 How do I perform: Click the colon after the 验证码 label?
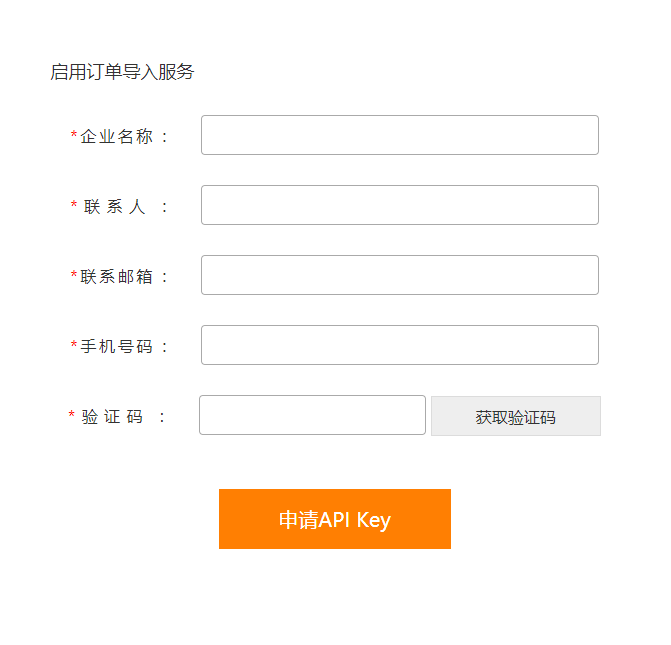pyautogui.click(x=162, y=417)
